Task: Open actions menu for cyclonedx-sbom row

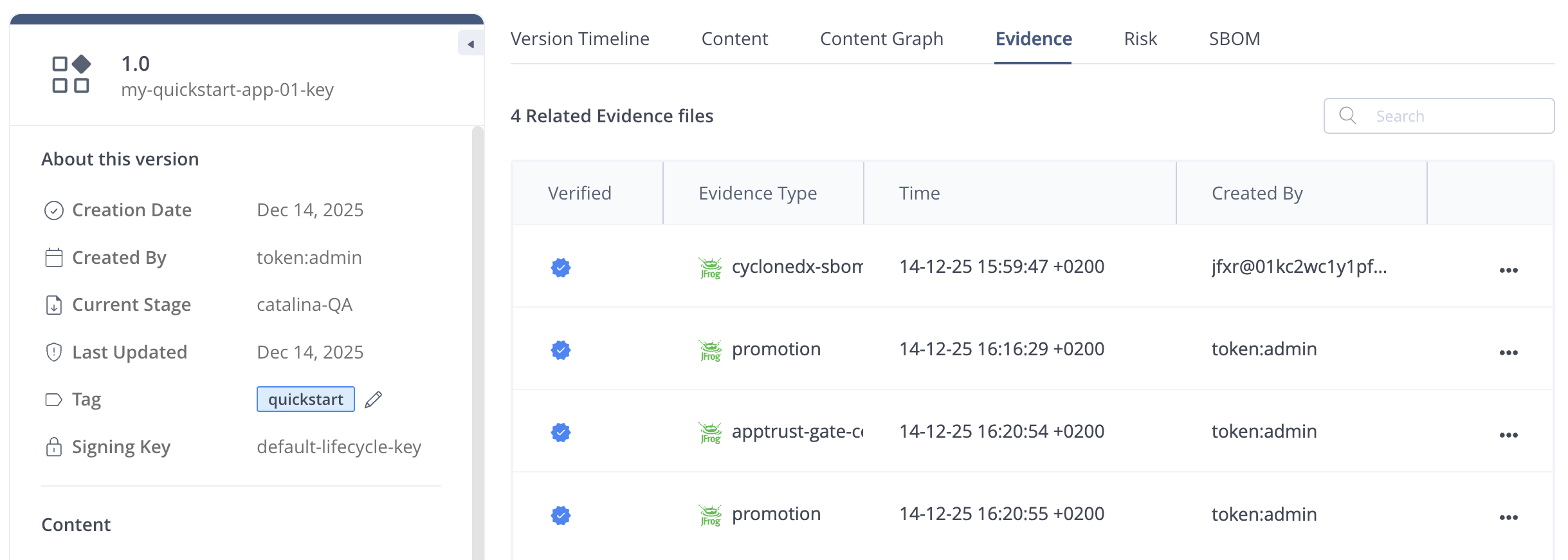Action: pos(1508,270)
